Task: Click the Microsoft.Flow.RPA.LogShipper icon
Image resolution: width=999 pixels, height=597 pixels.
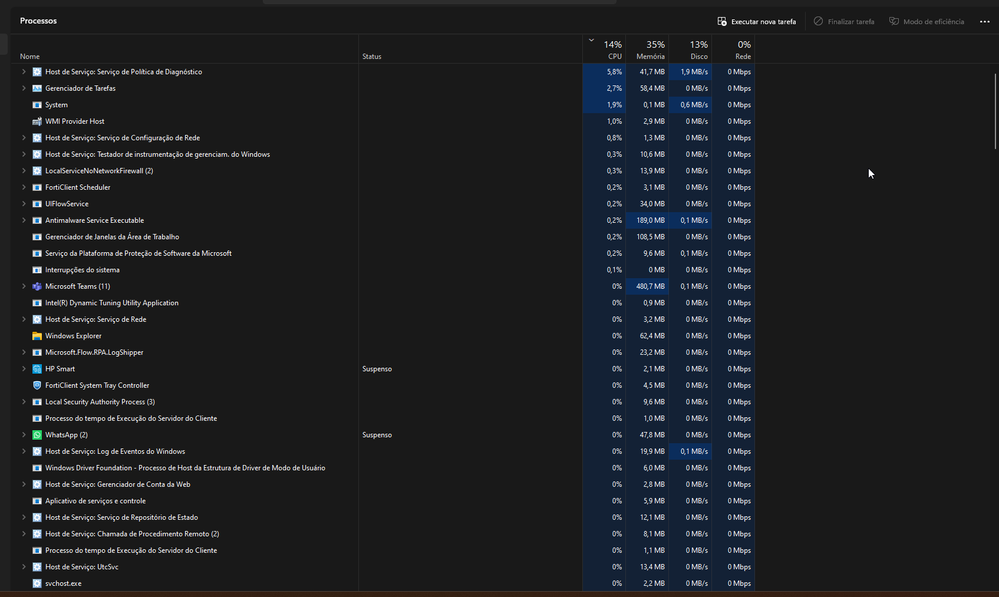Action: (37, 352)
